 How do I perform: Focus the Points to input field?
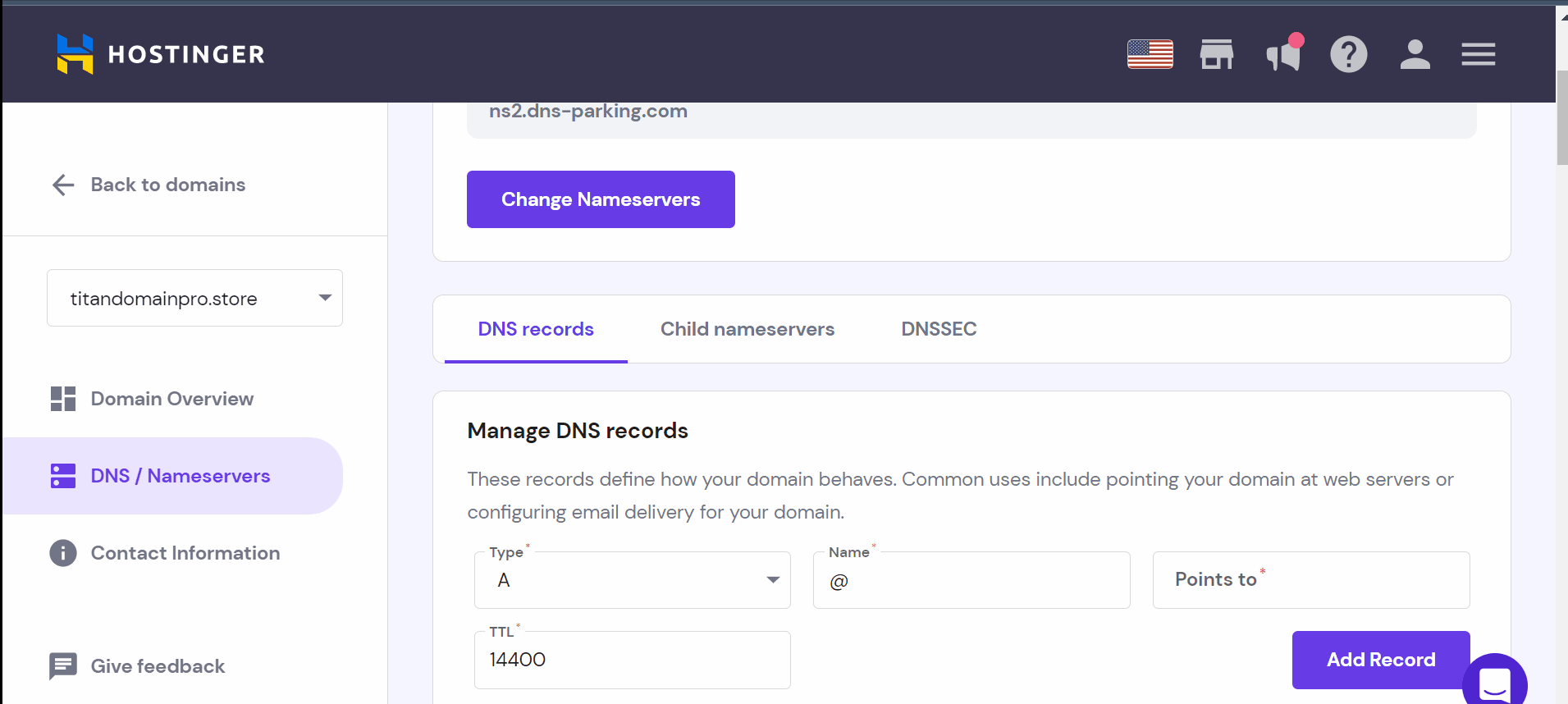tap(1310, 580)
